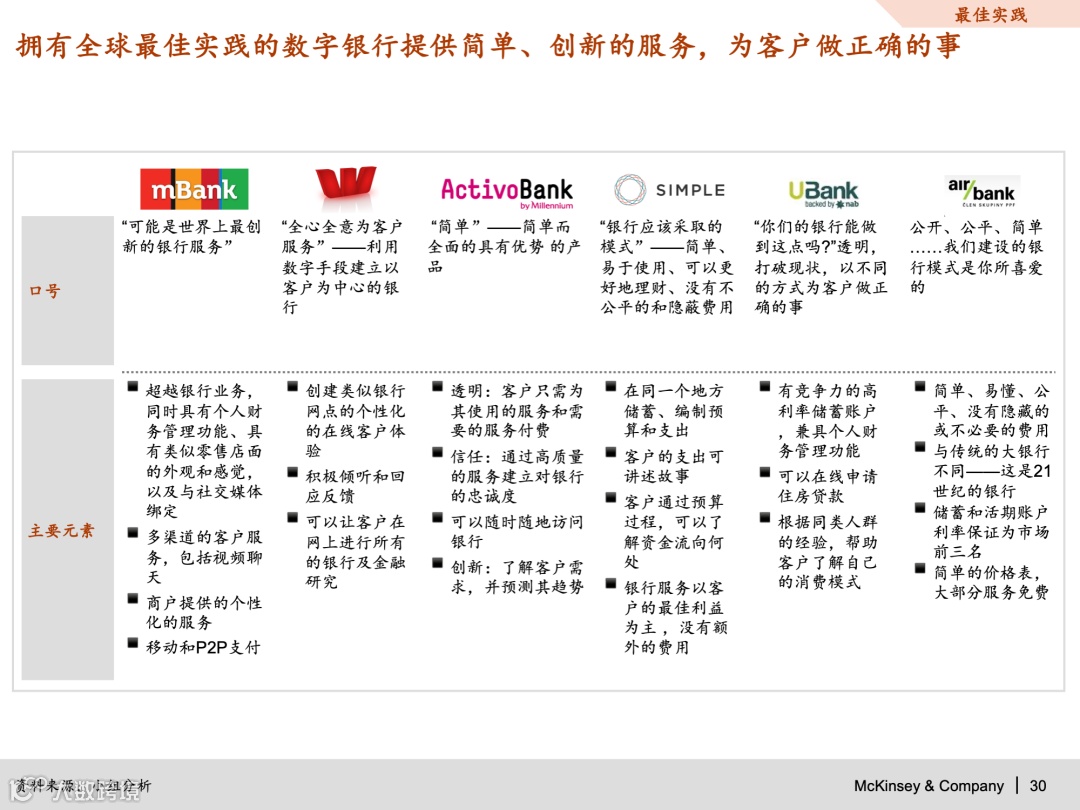
Task: Click bullet text 简单、易懂、公平、没有隐藏的
Action: (x=991, y=411)
